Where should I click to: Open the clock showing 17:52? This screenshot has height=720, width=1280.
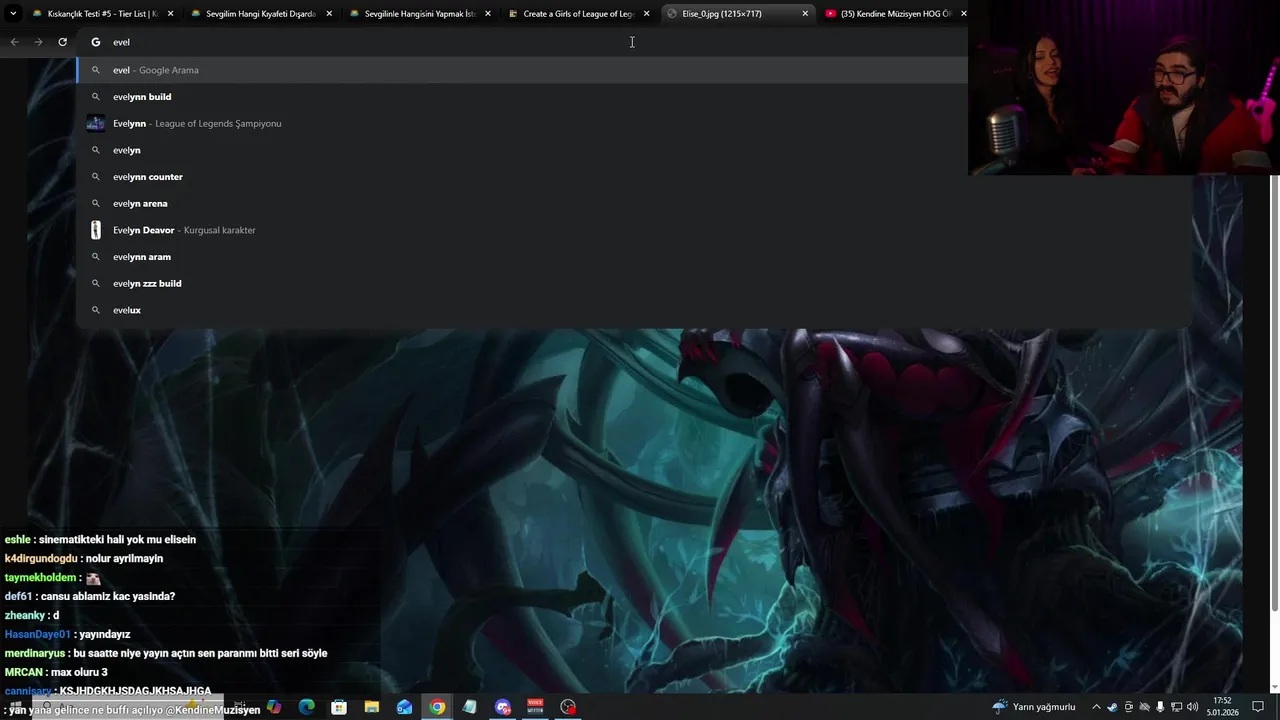[x=1222, y=707]
